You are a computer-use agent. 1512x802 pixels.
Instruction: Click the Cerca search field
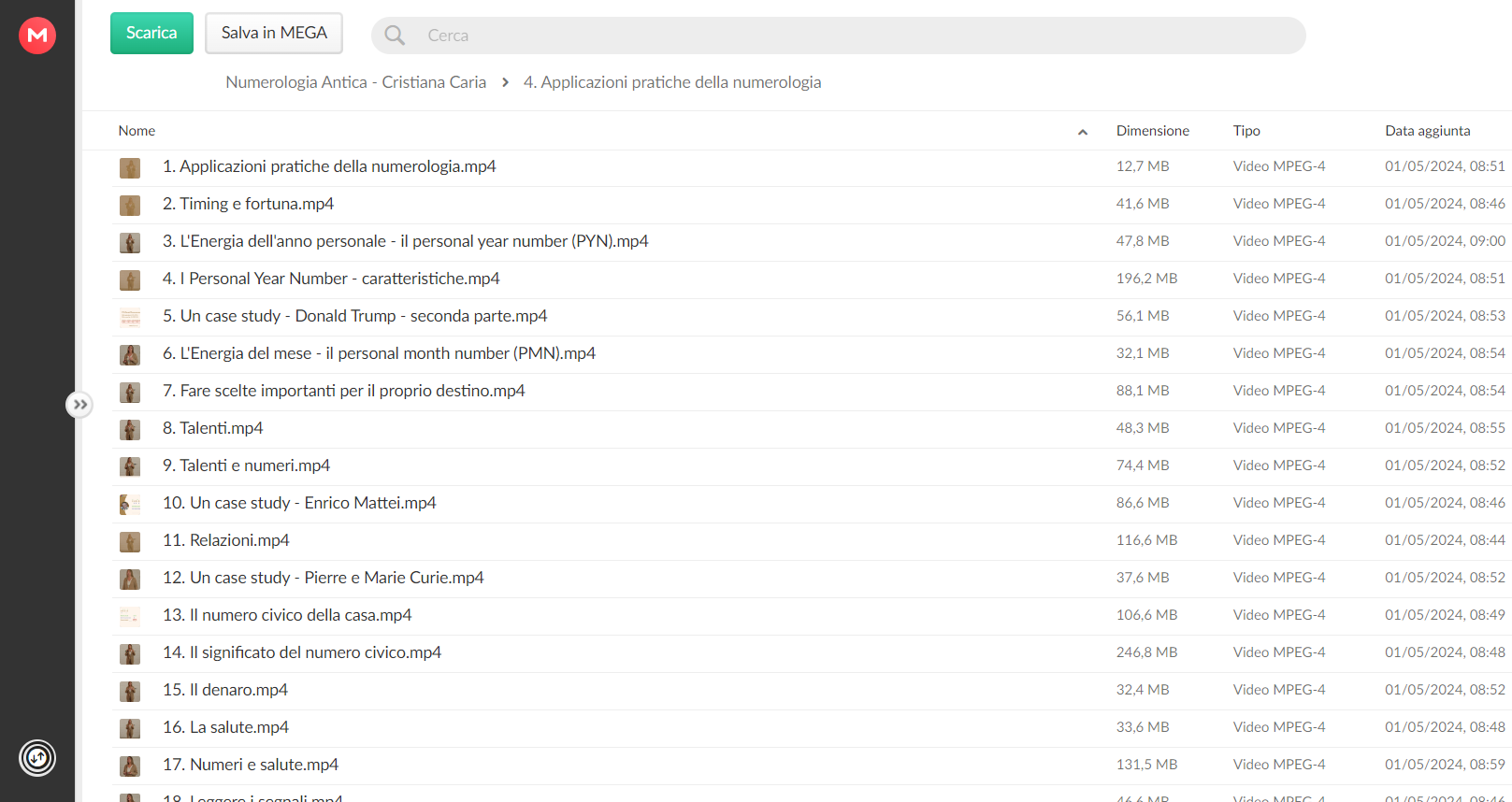(x=838, y=36)
